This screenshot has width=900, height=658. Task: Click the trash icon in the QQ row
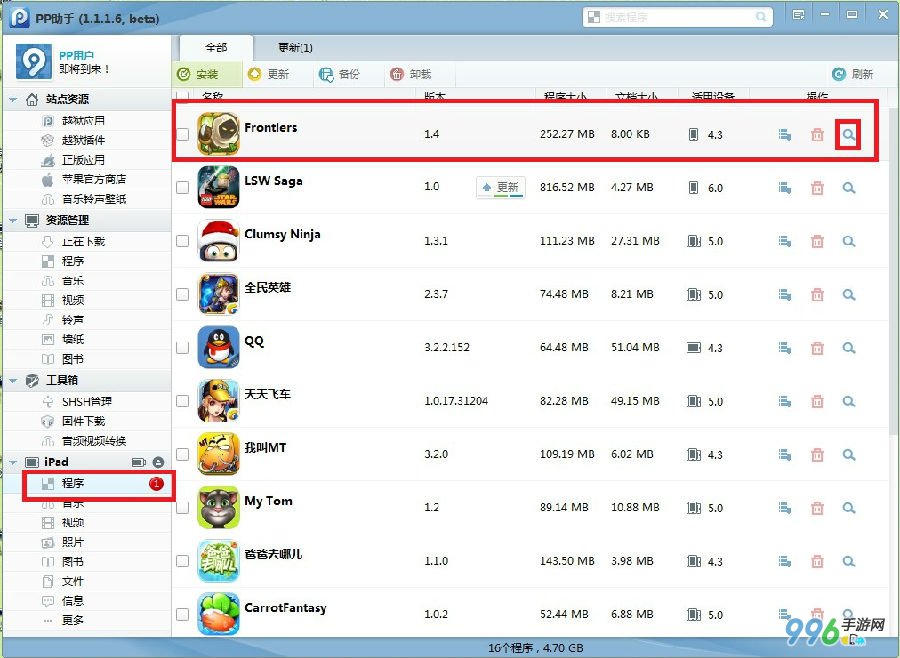(817, 348)
